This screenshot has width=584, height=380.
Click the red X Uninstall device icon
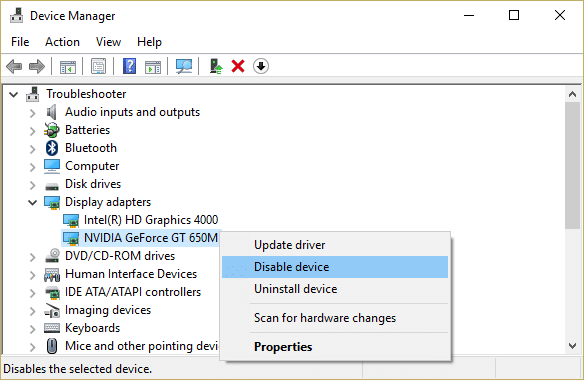pyautogui.click(x=238, y=66)
